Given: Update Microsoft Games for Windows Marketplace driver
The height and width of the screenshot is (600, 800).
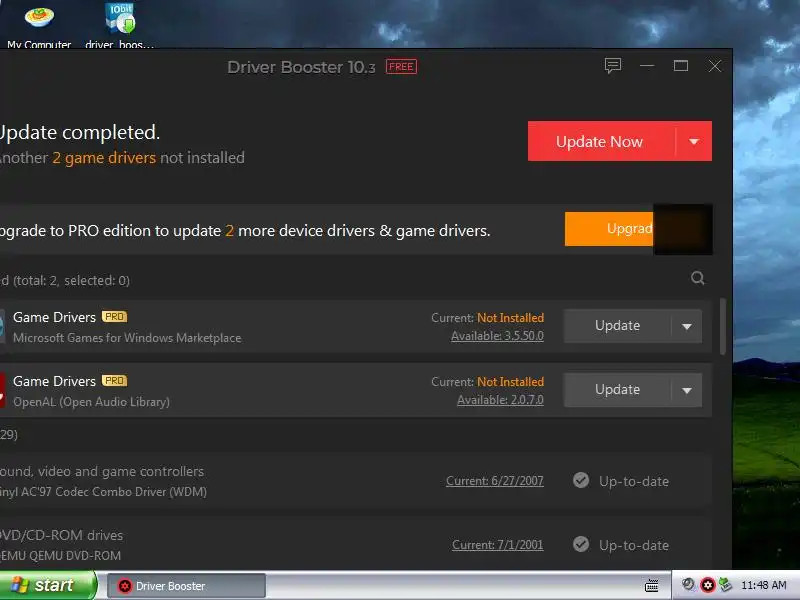Looking at the screenshot, I should click(x=617, y=326).
